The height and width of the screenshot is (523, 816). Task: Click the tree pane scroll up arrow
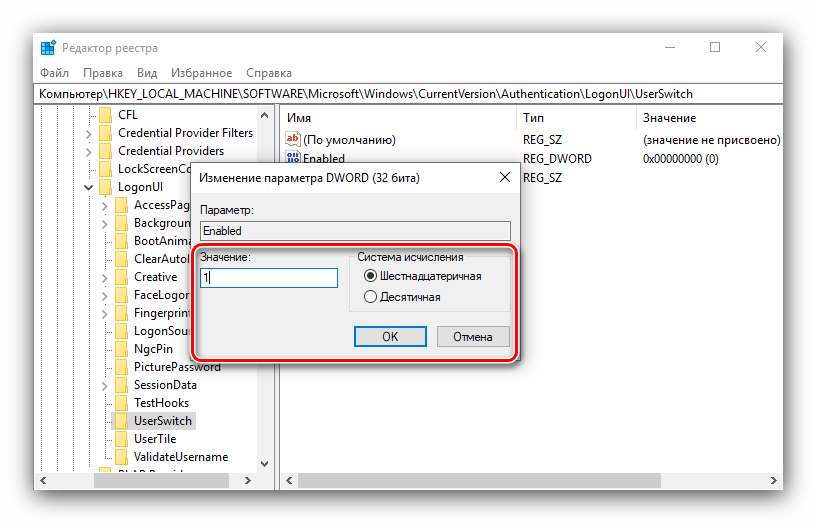point(264,115)
